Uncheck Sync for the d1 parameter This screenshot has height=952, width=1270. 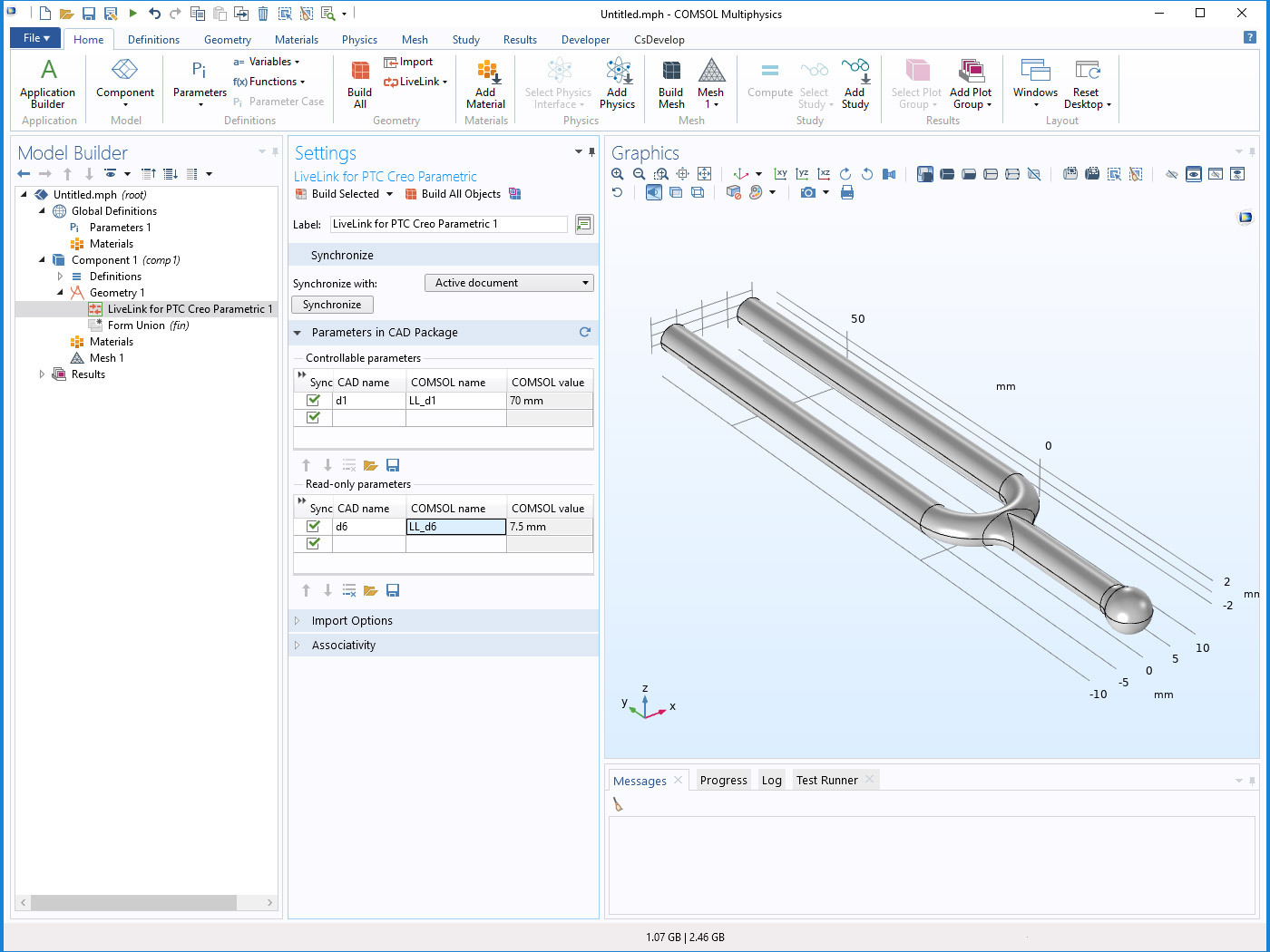click(x=313, y=400)
